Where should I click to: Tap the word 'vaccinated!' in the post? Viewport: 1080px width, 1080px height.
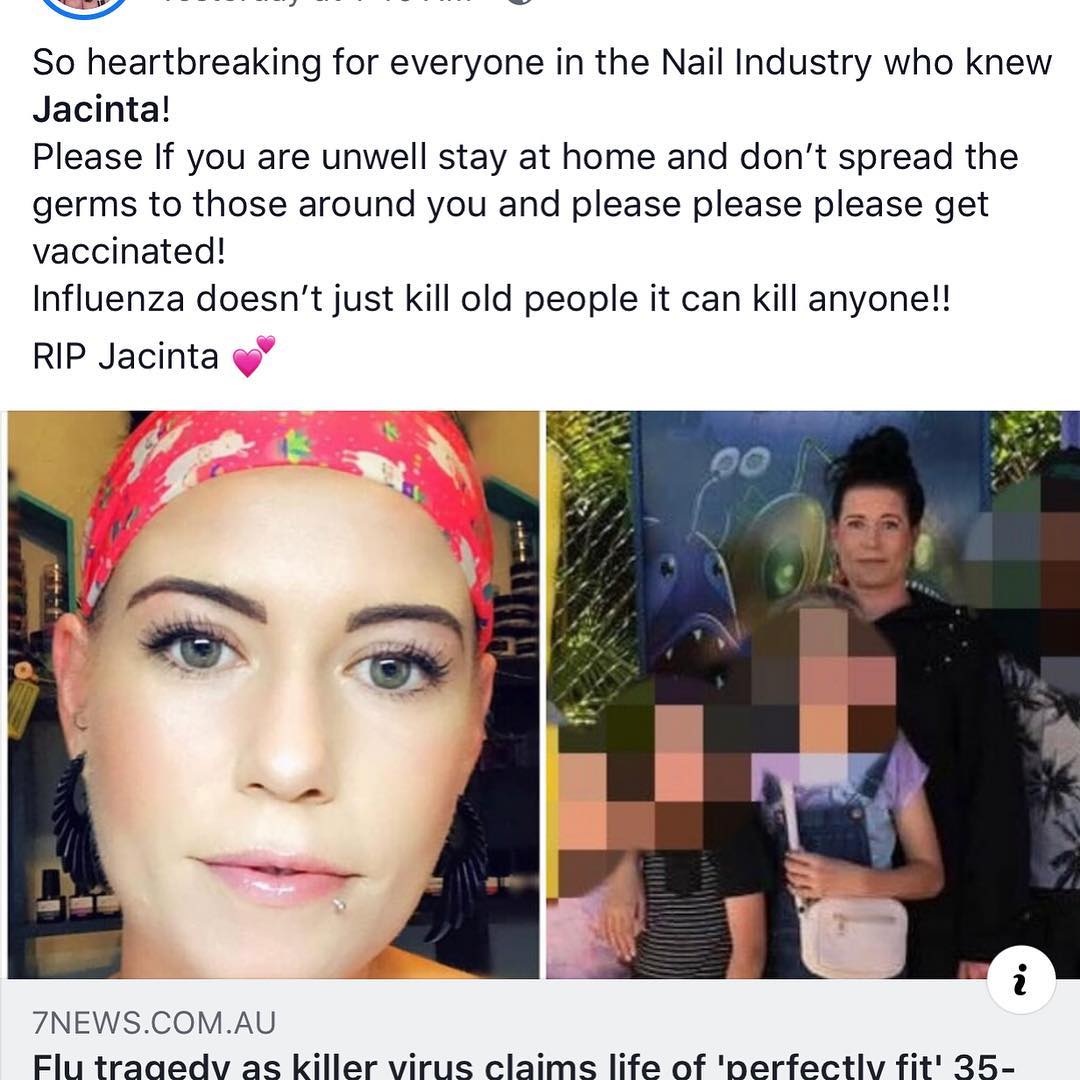[x=129, y=251]
